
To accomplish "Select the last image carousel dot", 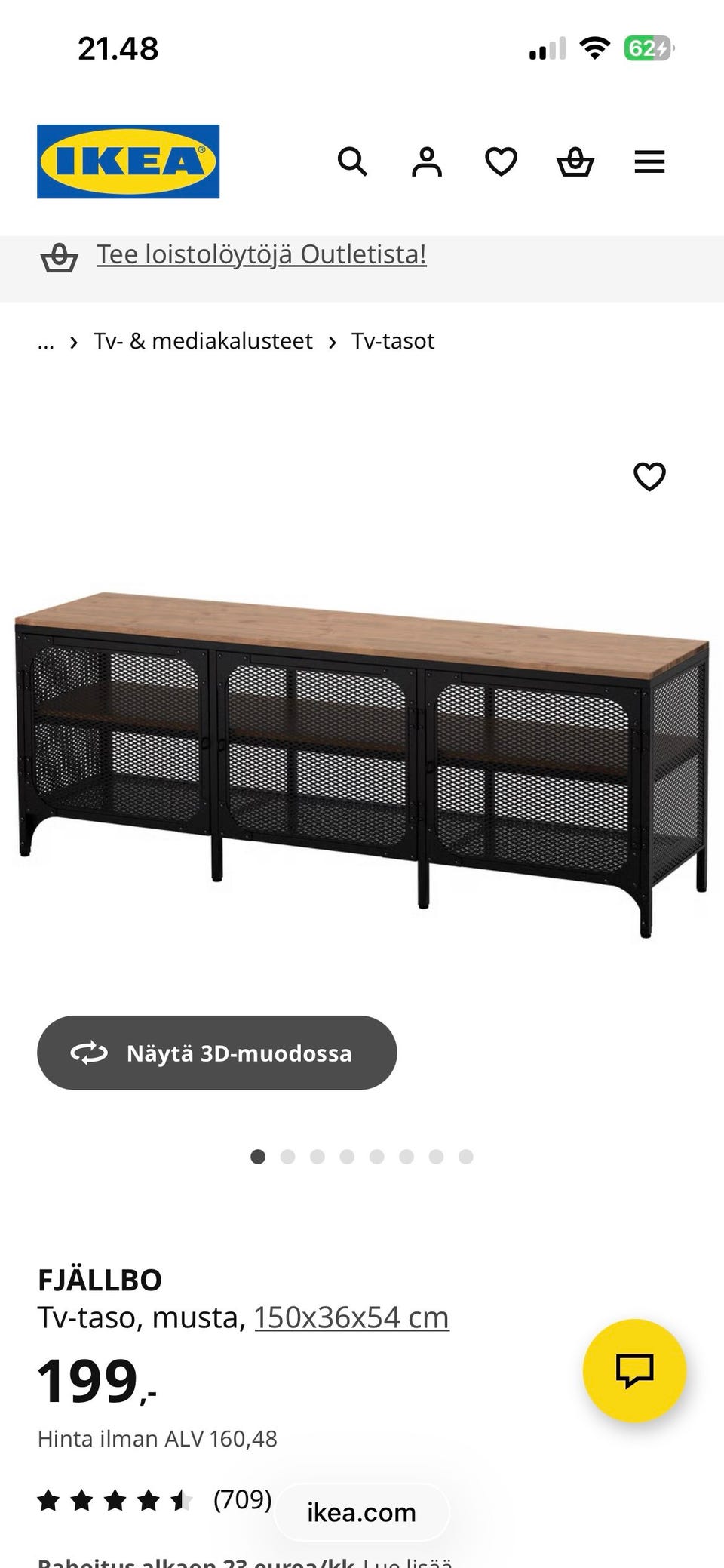I will click(466, 1157).
